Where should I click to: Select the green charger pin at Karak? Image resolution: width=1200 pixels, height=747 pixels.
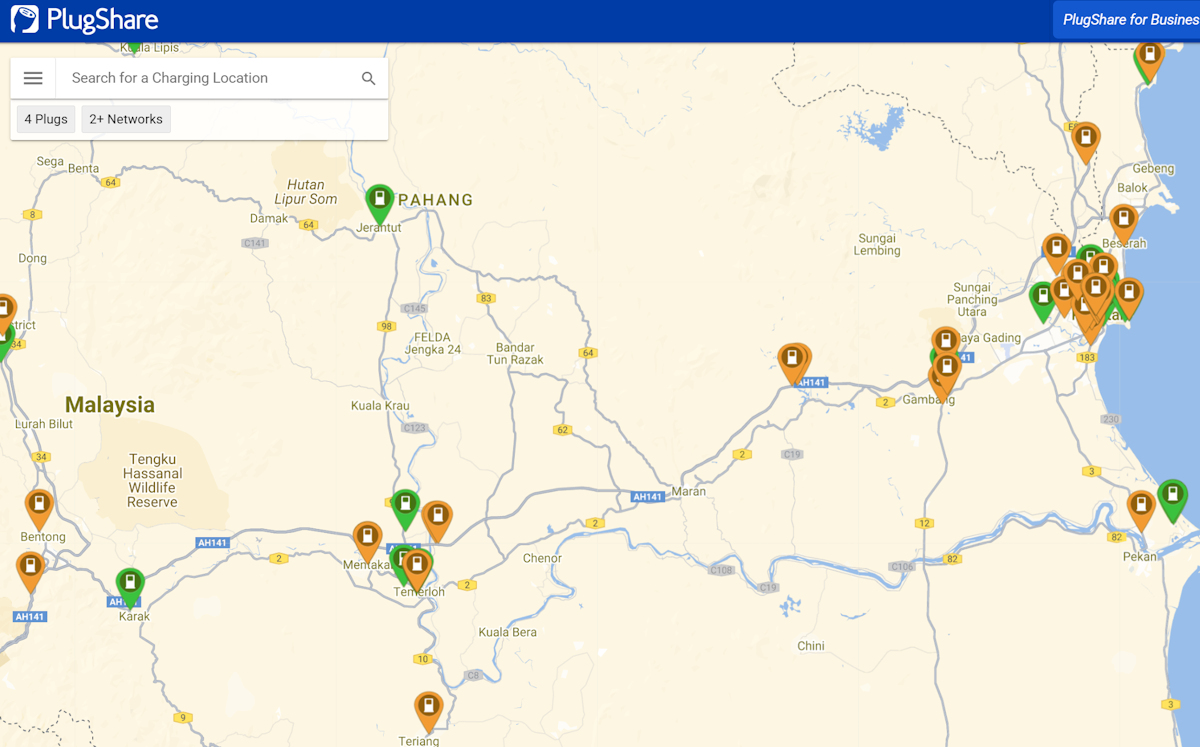[x=130, y=584]
